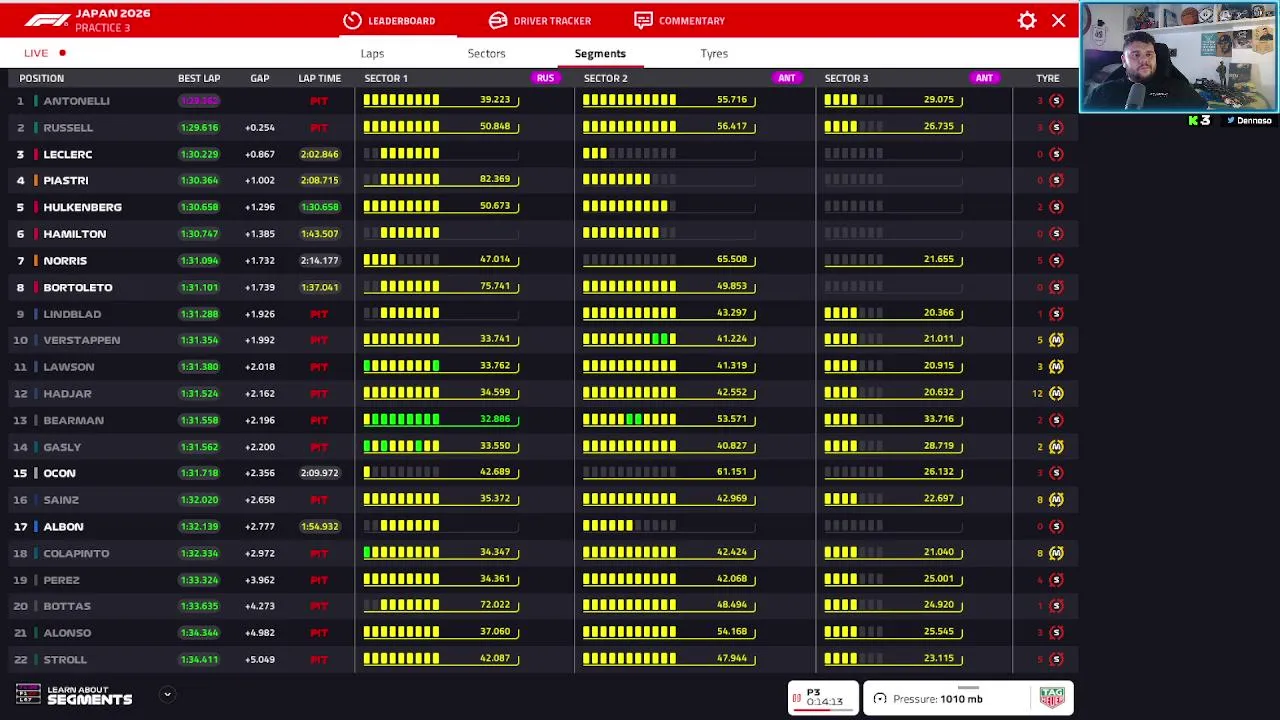Click Gasly's medium tyre icon
Screen dimensions: 1280x720
pos(1056,447)
